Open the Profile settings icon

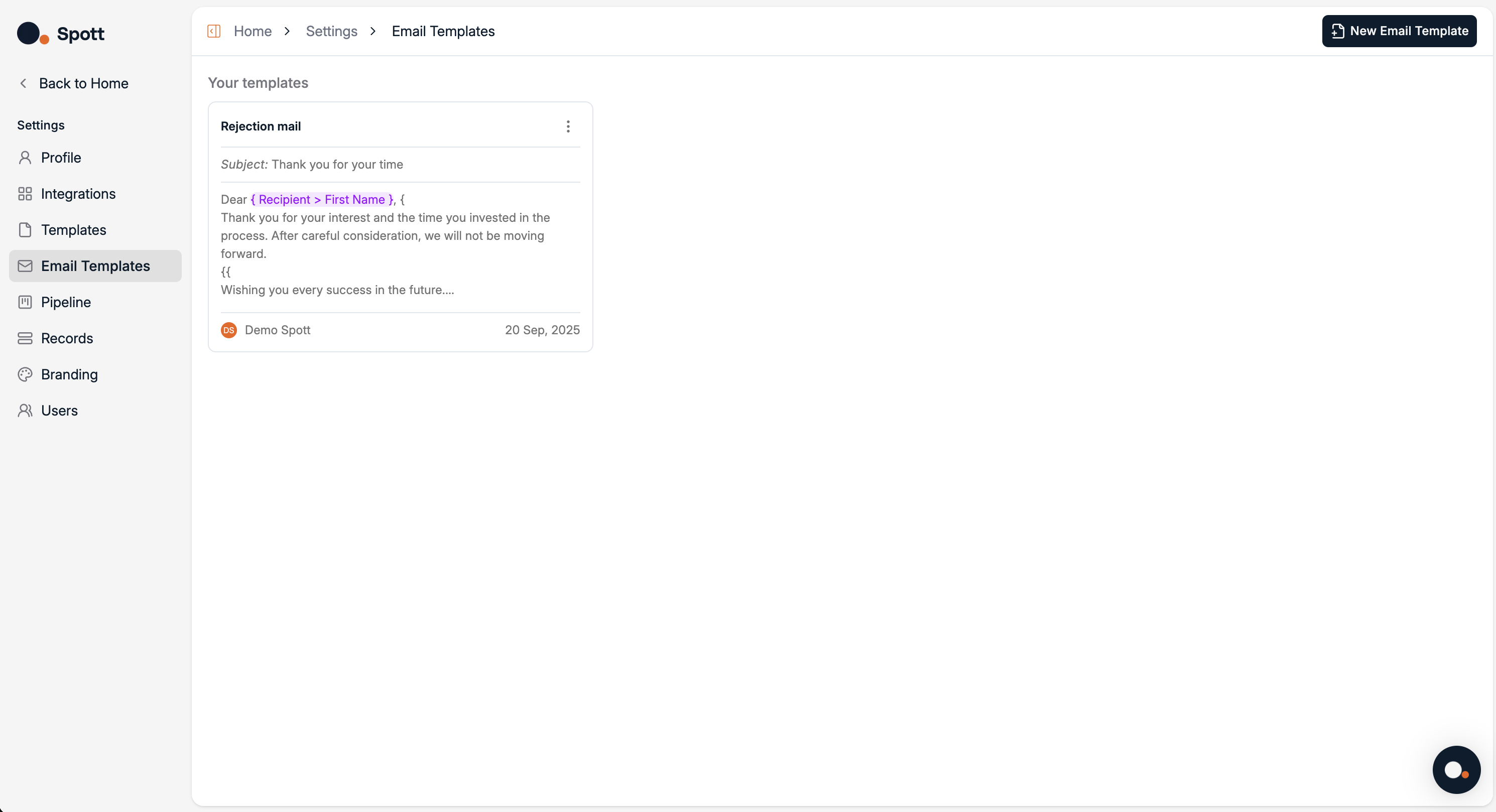pyautogui.click(x=25, y=158)
